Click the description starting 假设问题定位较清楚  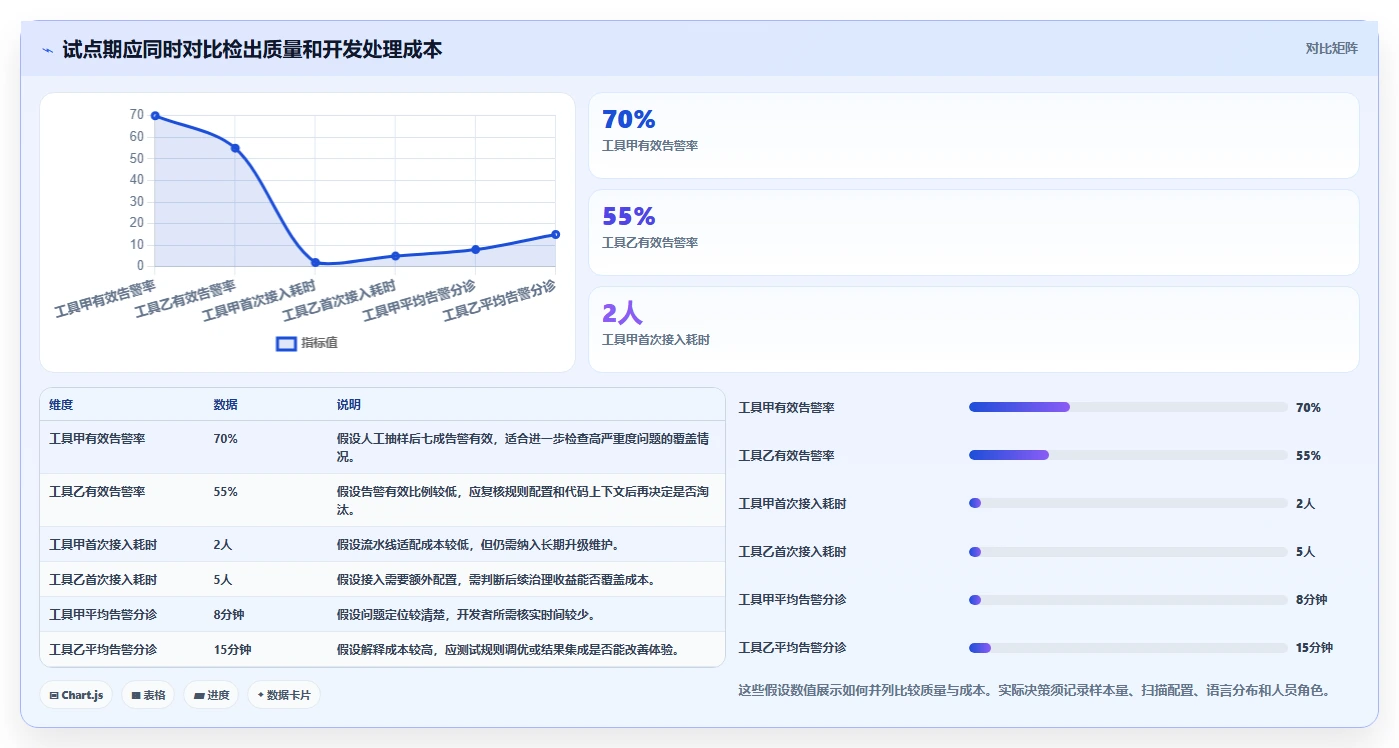(x=467, y=615)
